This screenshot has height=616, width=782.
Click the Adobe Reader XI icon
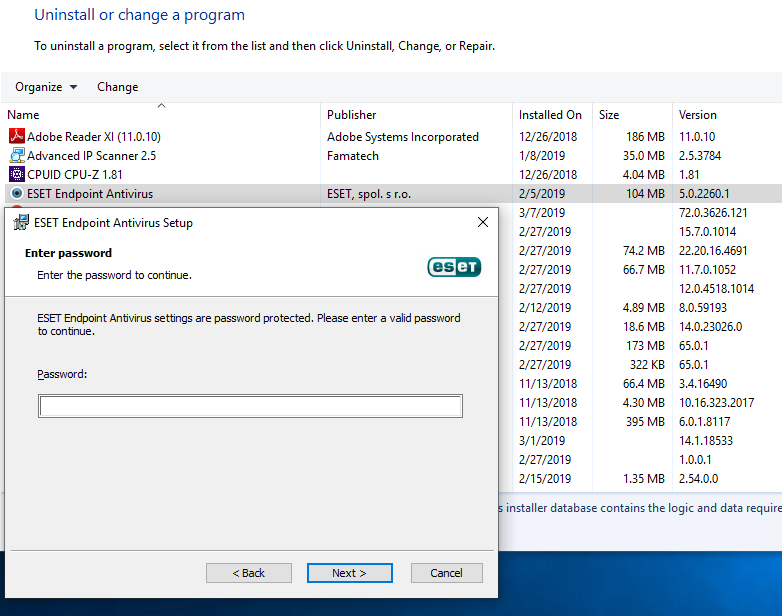[x=17, y=136]
